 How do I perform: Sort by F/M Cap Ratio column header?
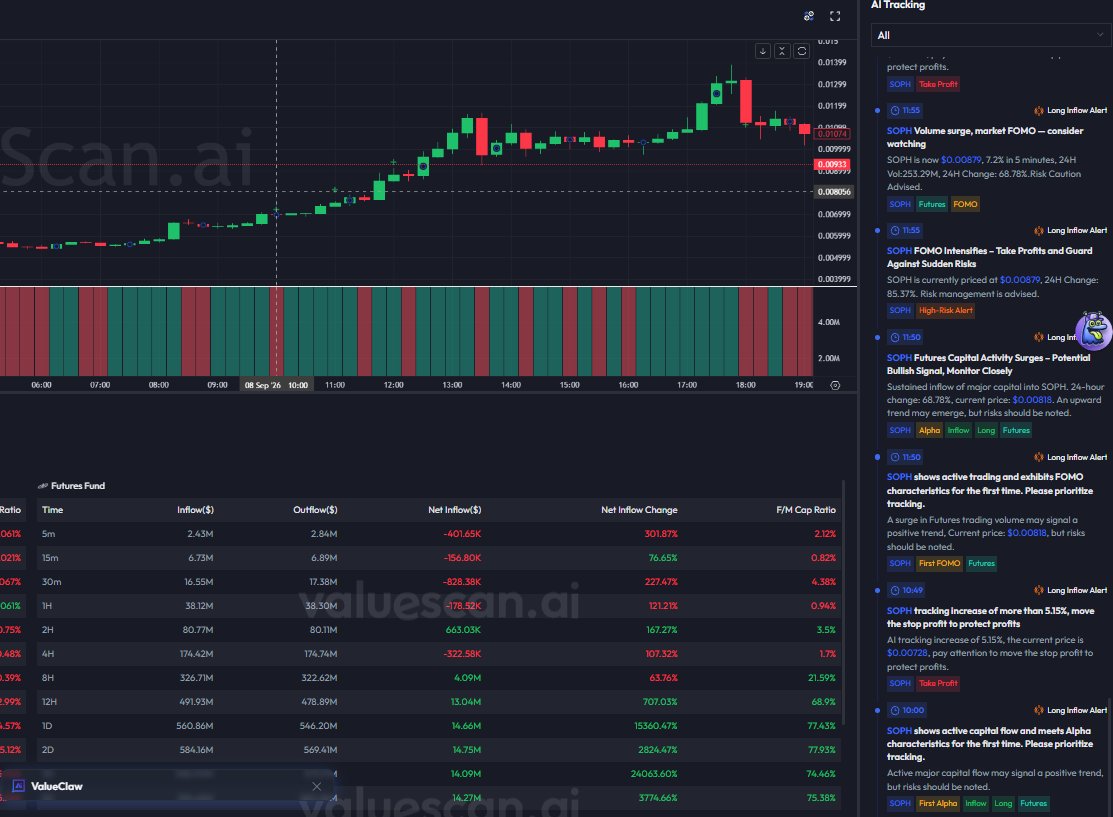point(806,510)
